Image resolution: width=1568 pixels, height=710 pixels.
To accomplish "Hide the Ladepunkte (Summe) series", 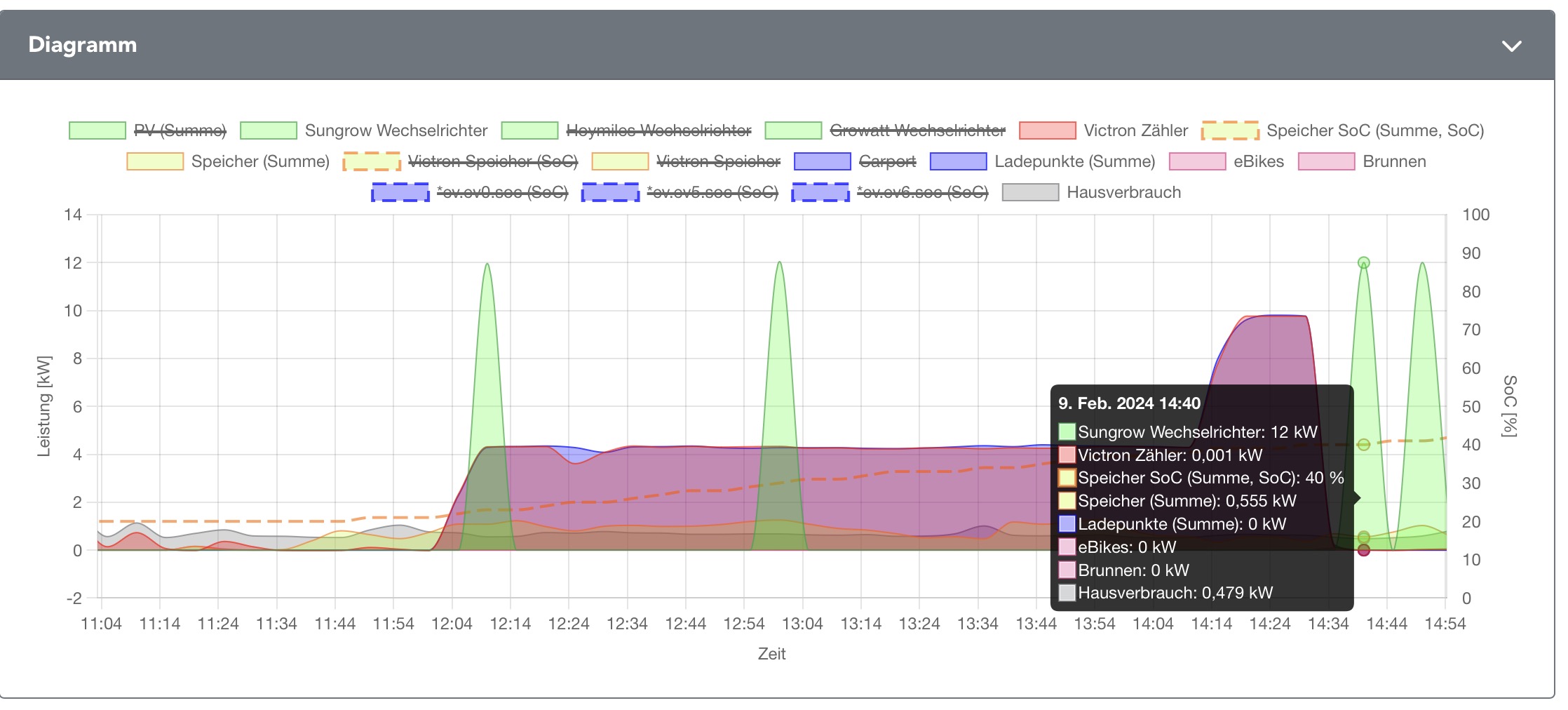I will (x=1074, y=162).
